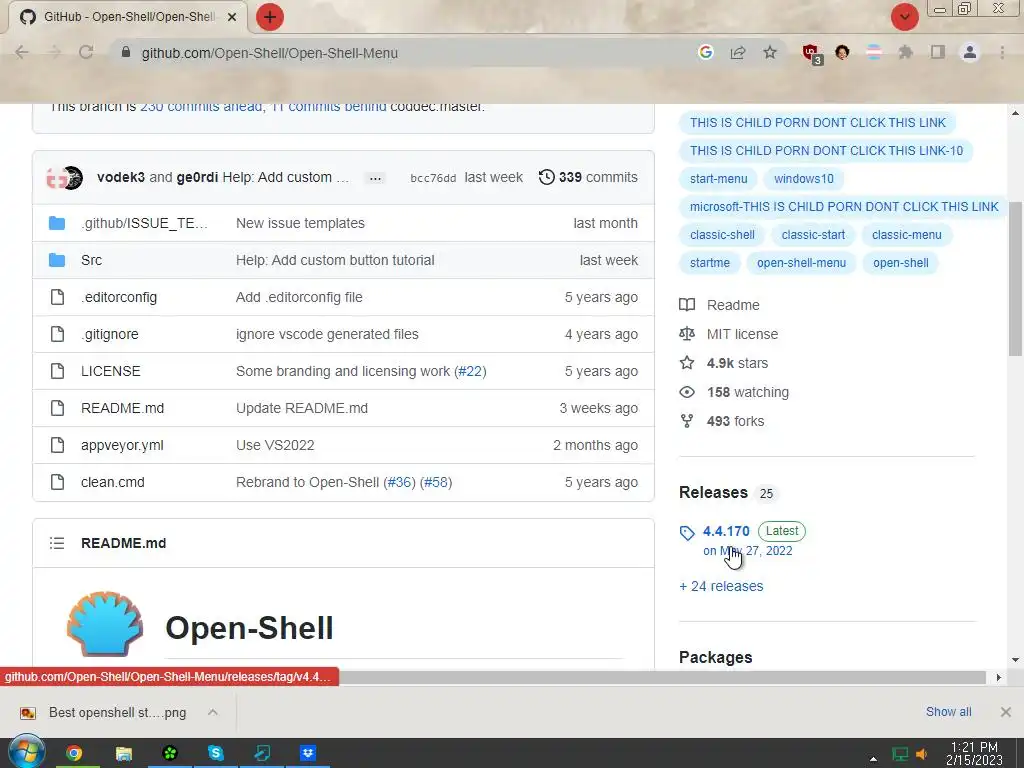Bookmark this page with the star icon
Viewport: 1024px width, 768px height.
770,52
